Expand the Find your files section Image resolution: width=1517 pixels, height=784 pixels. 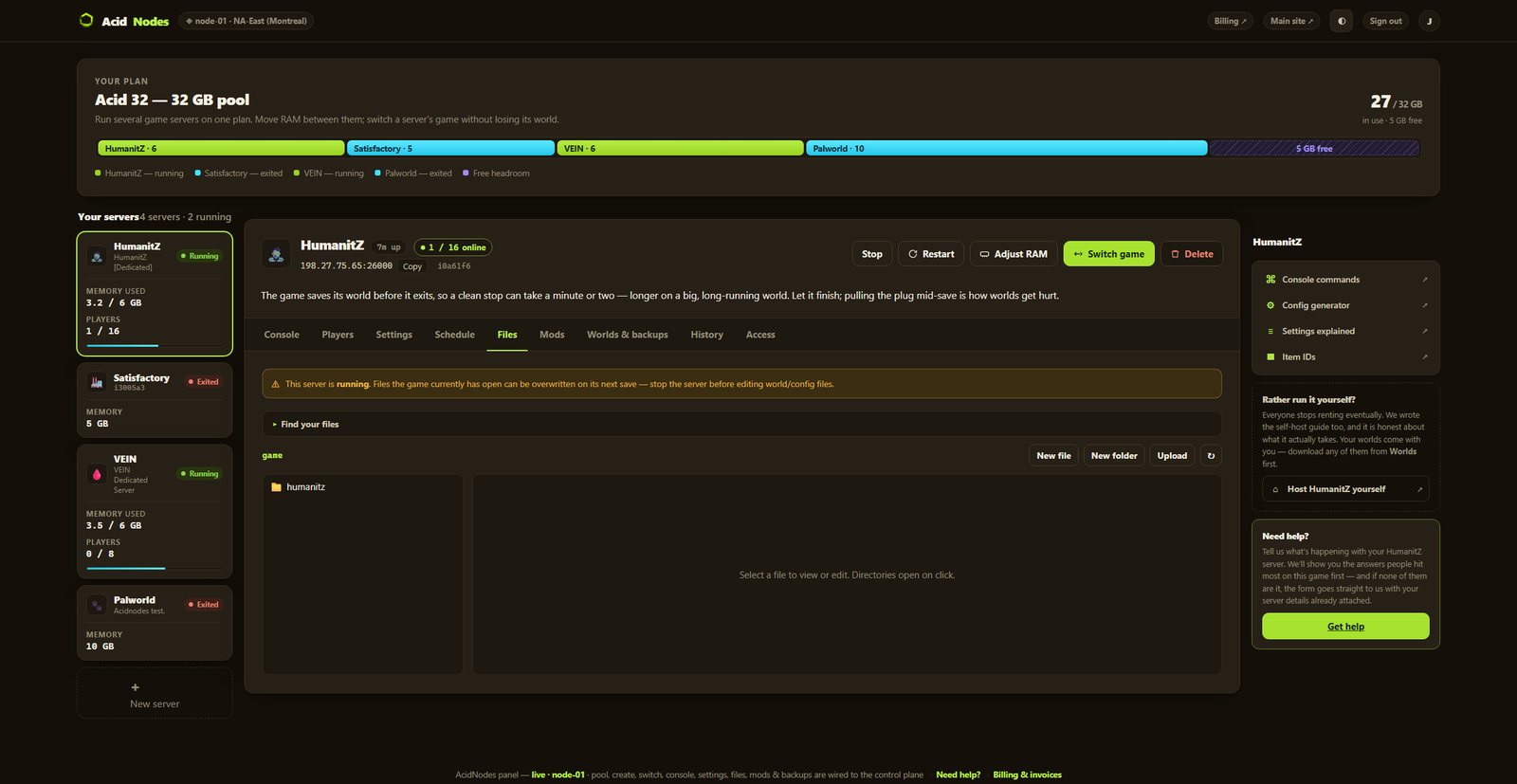click(x=741, y=425)
